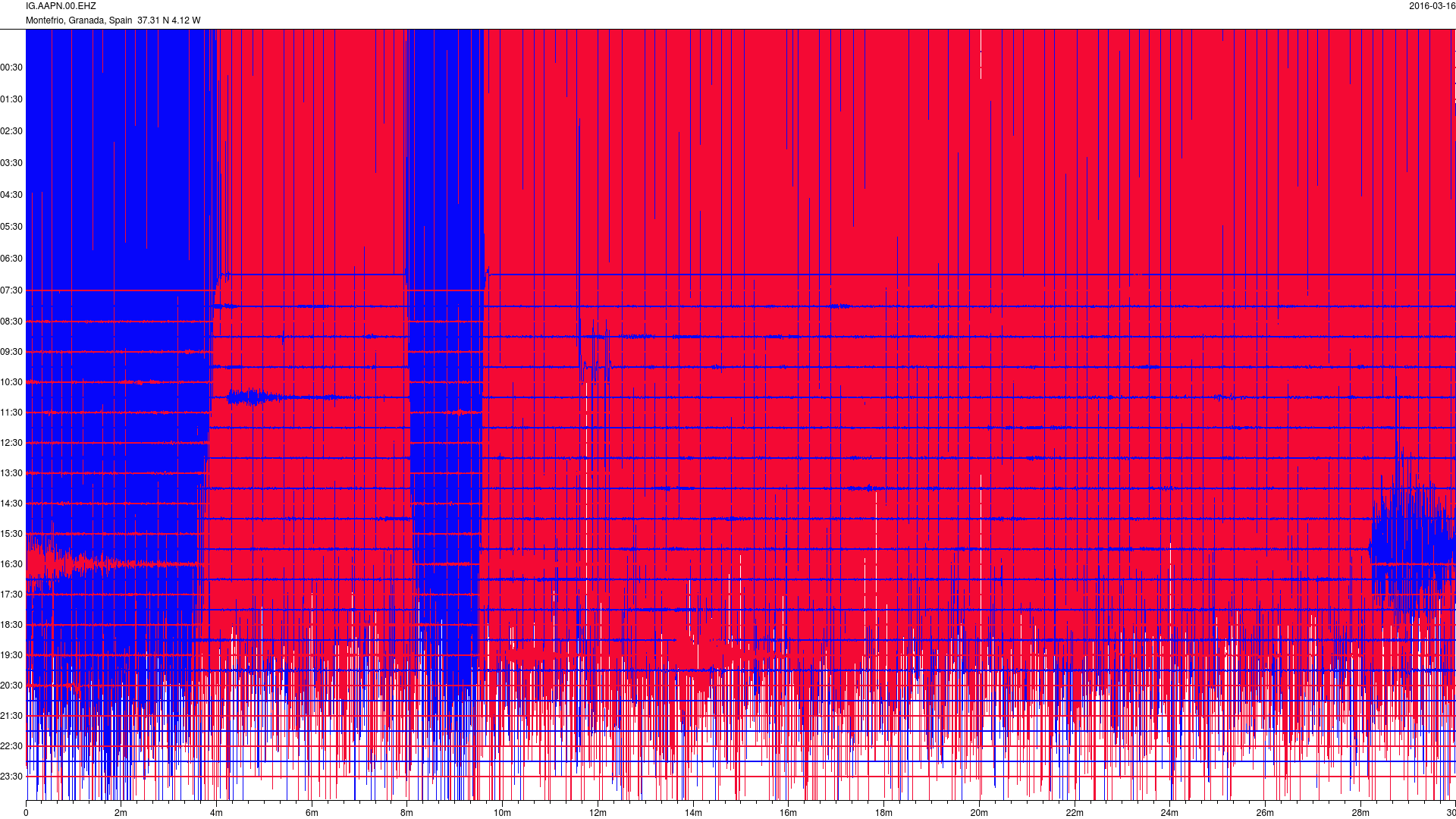1456x819 pixels.
Task: Click the 15:30 time label
Action: pos(11,534)
